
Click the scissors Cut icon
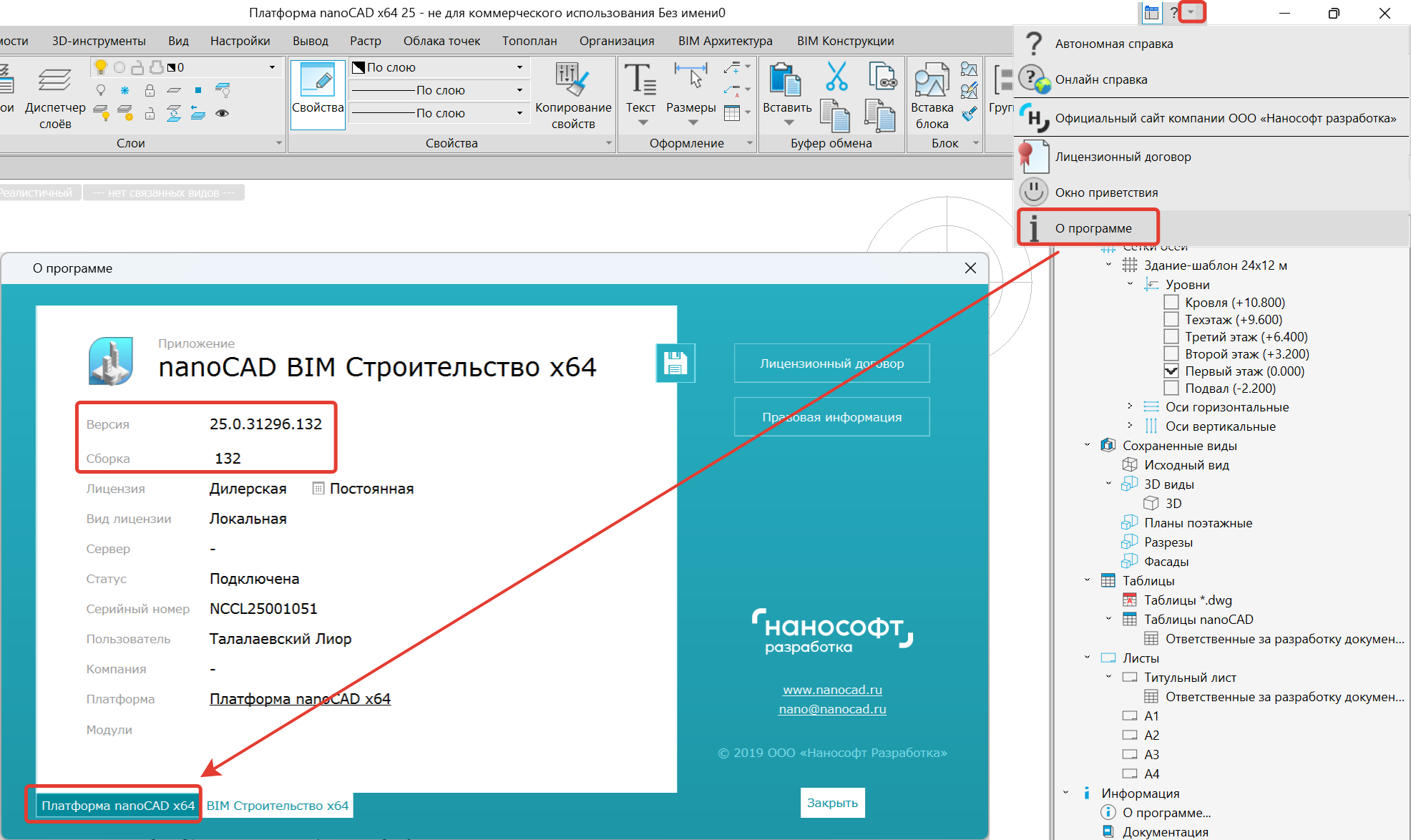(836, 76)
